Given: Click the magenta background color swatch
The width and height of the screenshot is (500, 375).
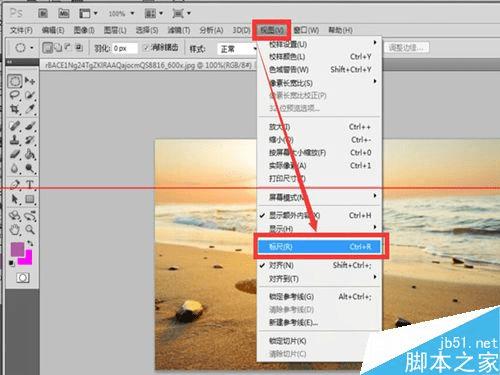Looking at the screenshot, I should 28,261.
